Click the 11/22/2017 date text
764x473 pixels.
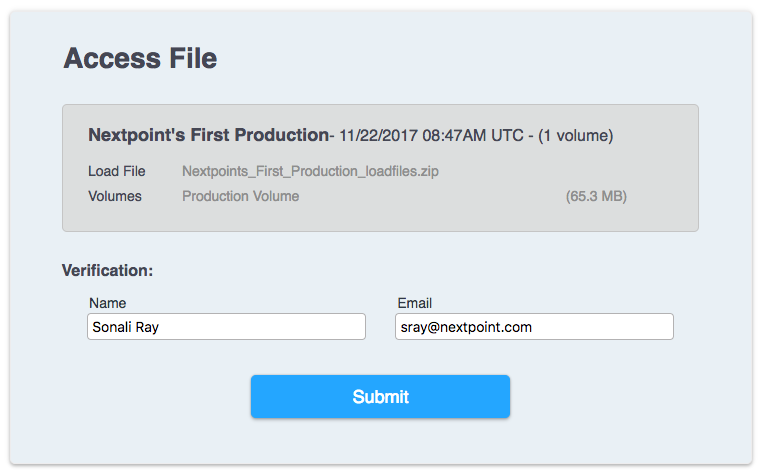click(378, 135)
